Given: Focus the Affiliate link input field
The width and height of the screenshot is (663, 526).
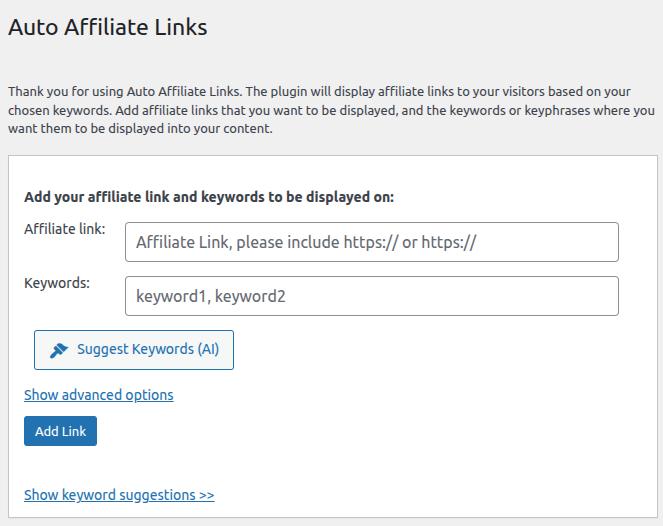Looking at the screenshot, I should coord(371,242).
